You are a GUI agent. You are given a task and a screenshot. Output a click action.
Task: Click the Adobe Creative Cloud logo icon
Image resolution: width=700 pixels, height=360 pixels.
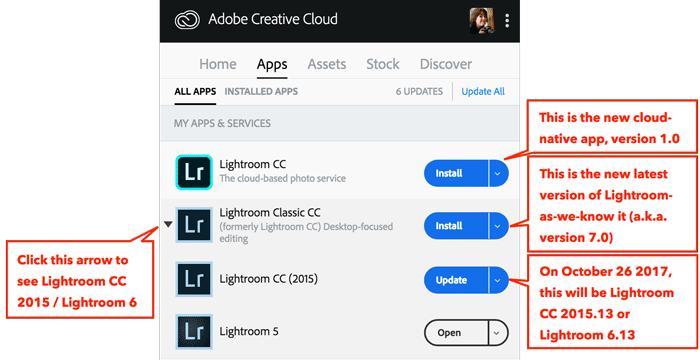tap(187, 20)
